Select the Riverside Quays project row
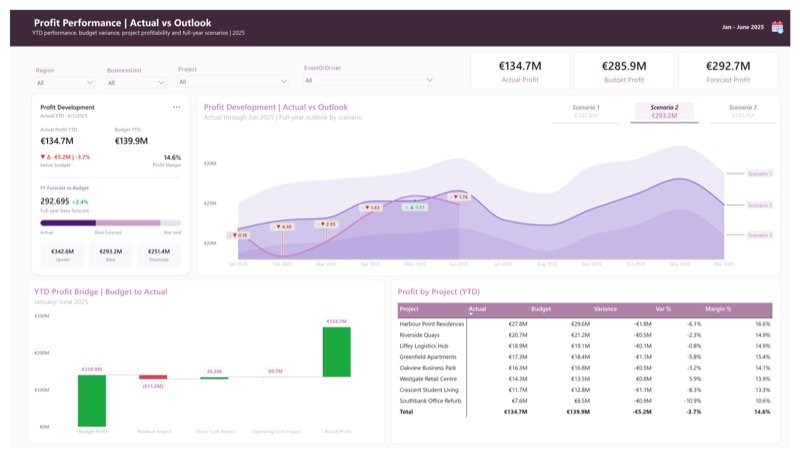800x458 pixels. [585, 335]
